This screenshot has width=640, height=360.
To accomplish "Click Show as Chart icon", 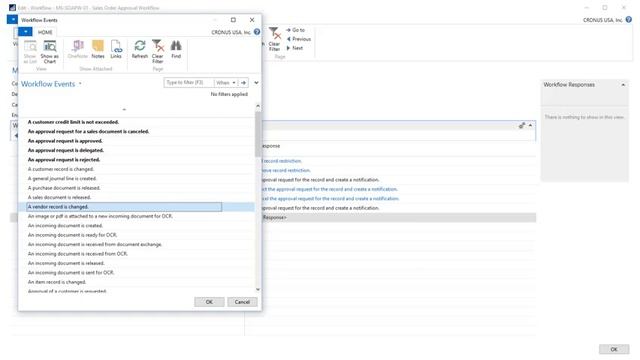I will point(50,51).
